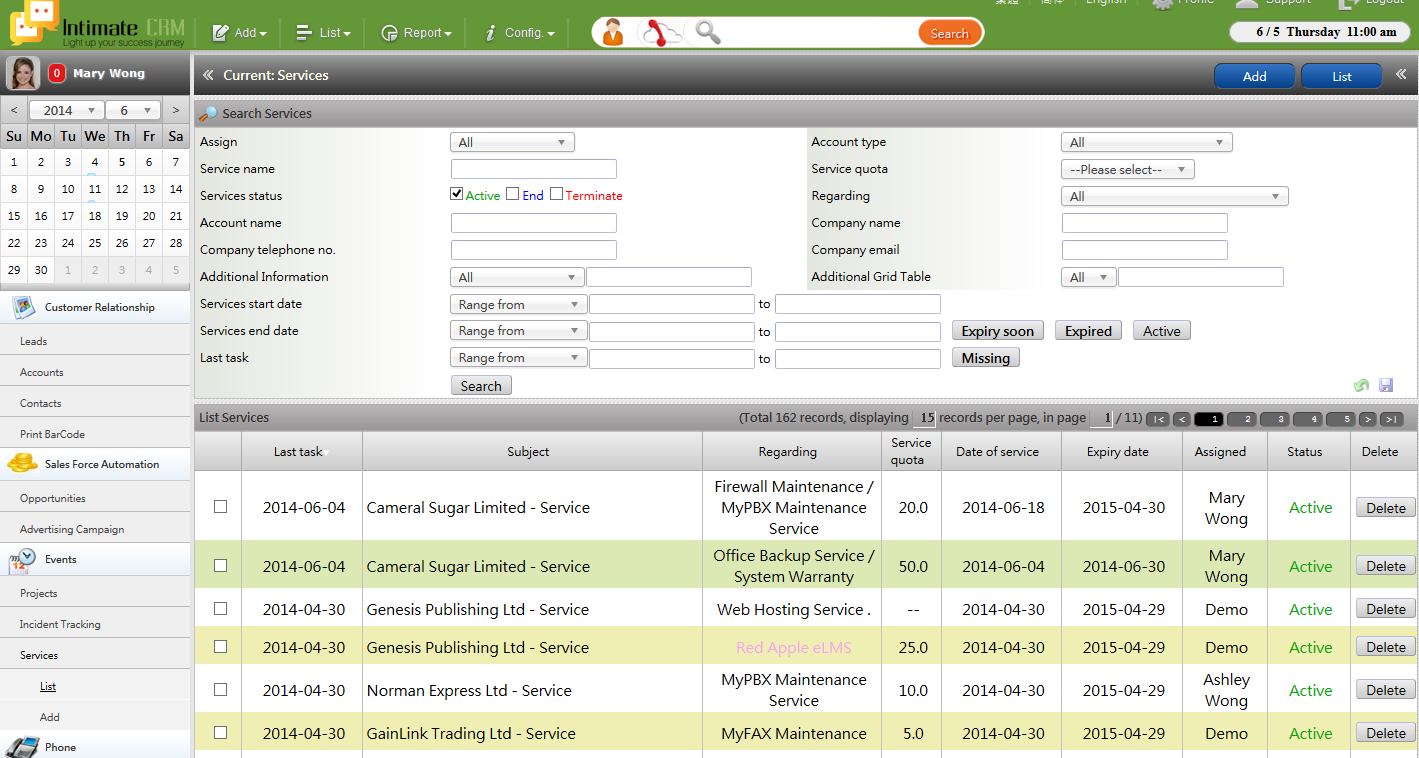Select checkbox for GainLink Trading Ltd row
This screenshot has height=758, width=1419.
click(220, 732)
